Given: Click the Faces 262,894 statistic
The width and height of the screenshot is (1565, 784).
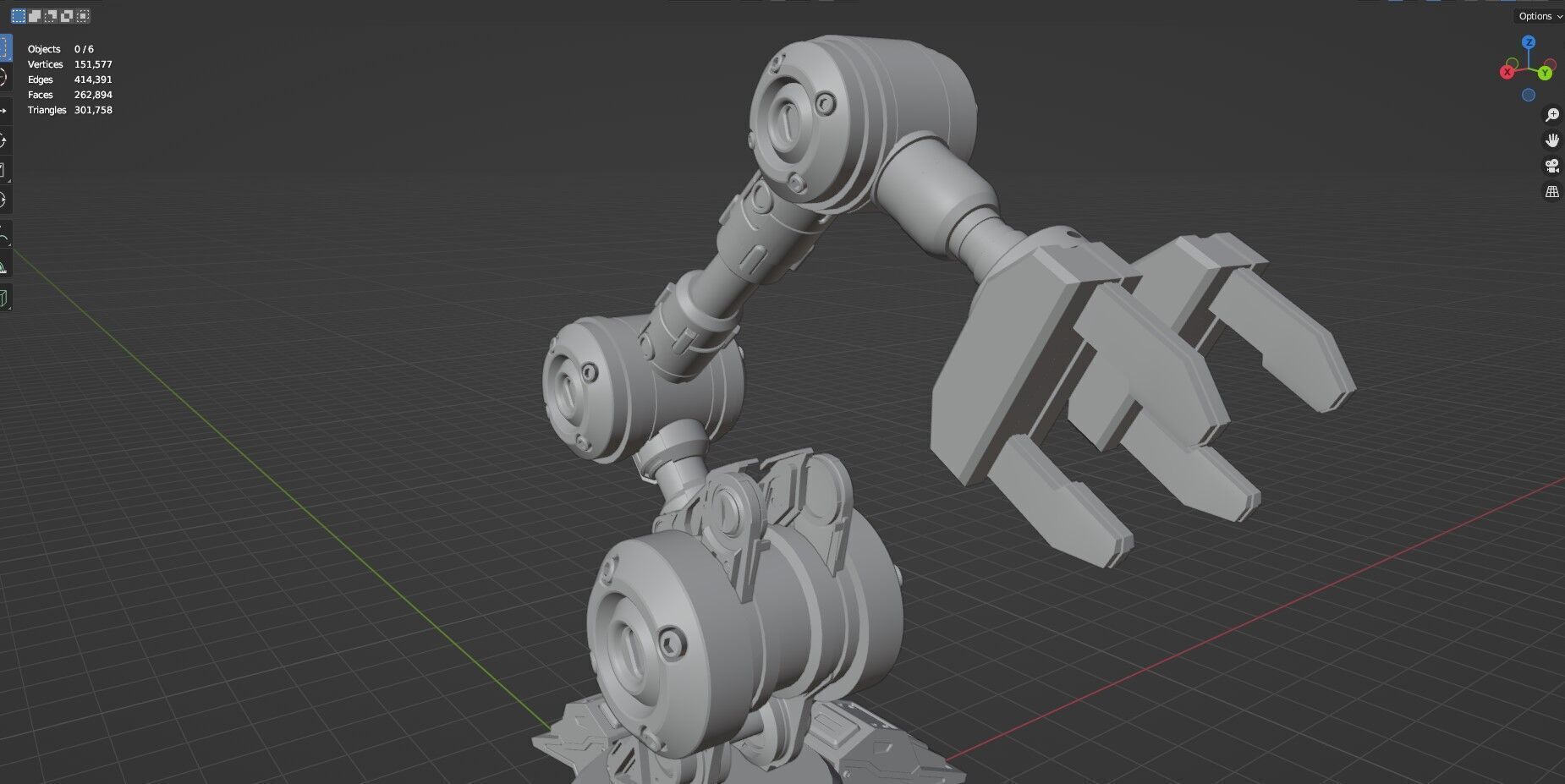Looking at the screenshot, I should point(69,95).
